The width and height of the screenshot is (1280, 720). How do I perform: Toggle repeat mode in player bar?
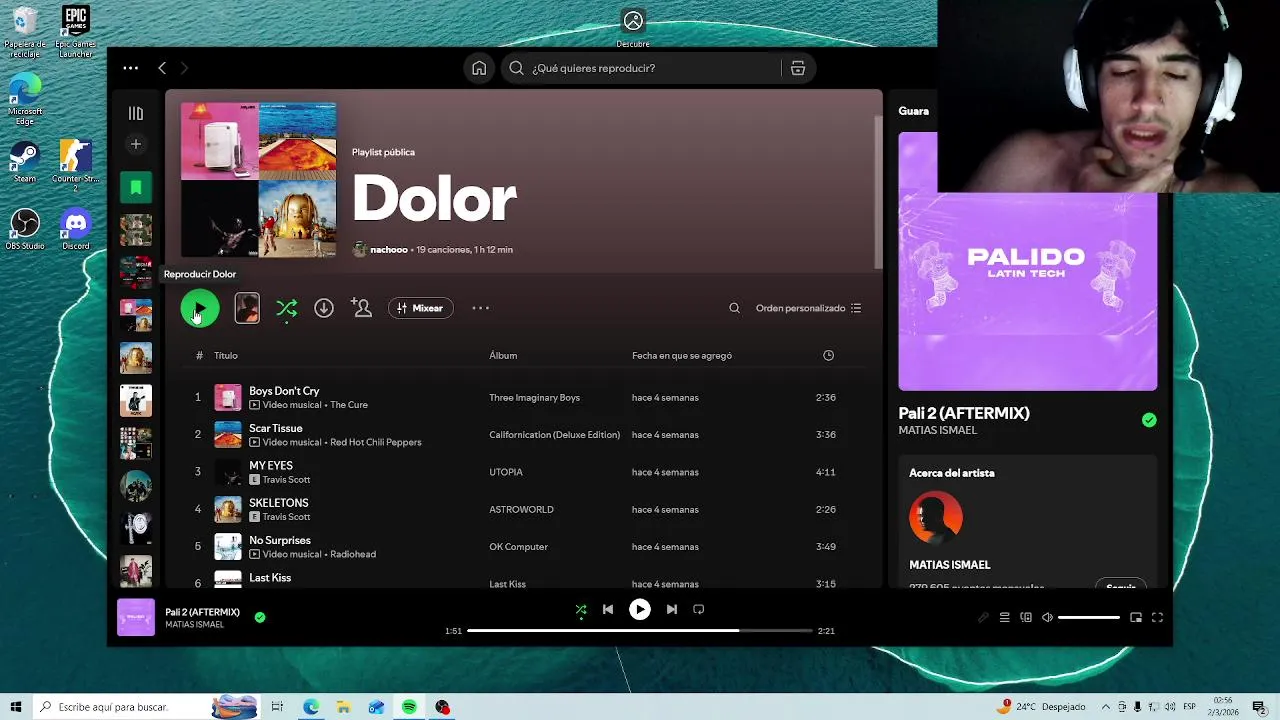(699, 609)
